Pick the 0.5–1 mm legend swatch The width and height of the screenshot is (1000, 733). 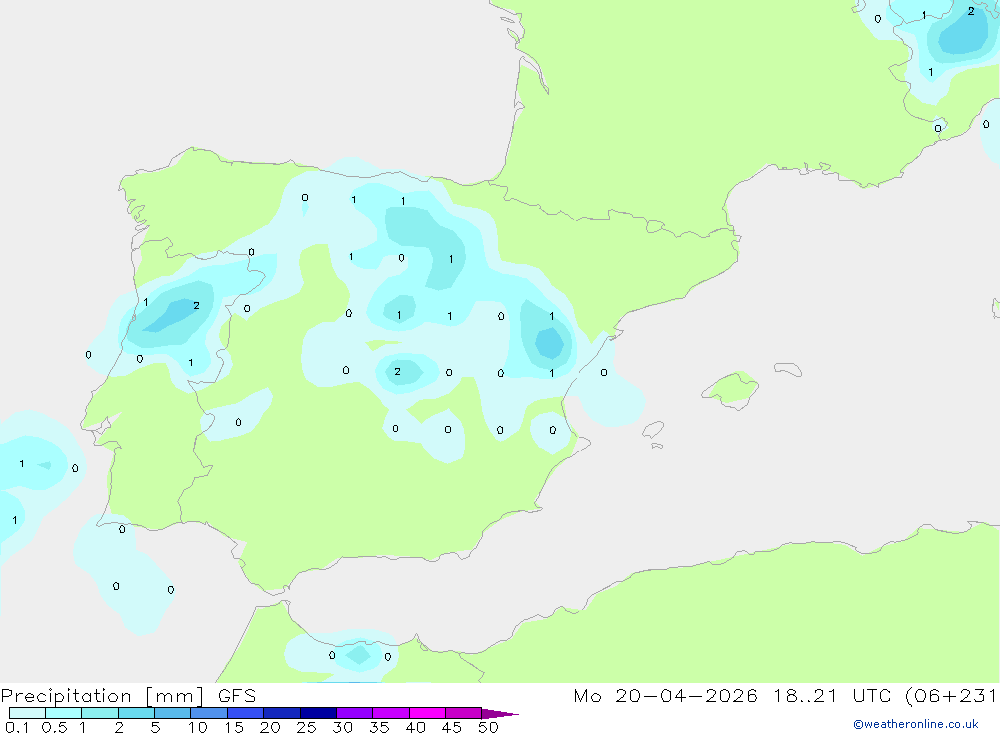(63, 713)
